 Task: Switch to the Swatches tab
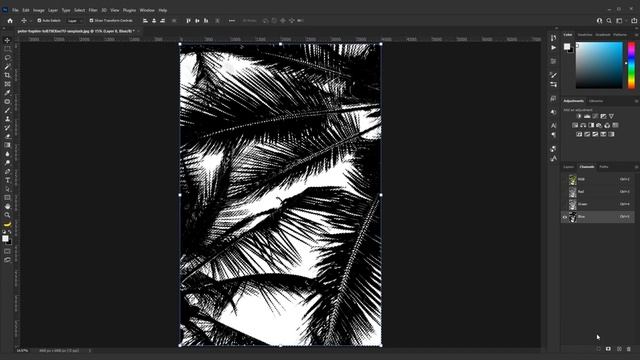click(x=585, y=35)
